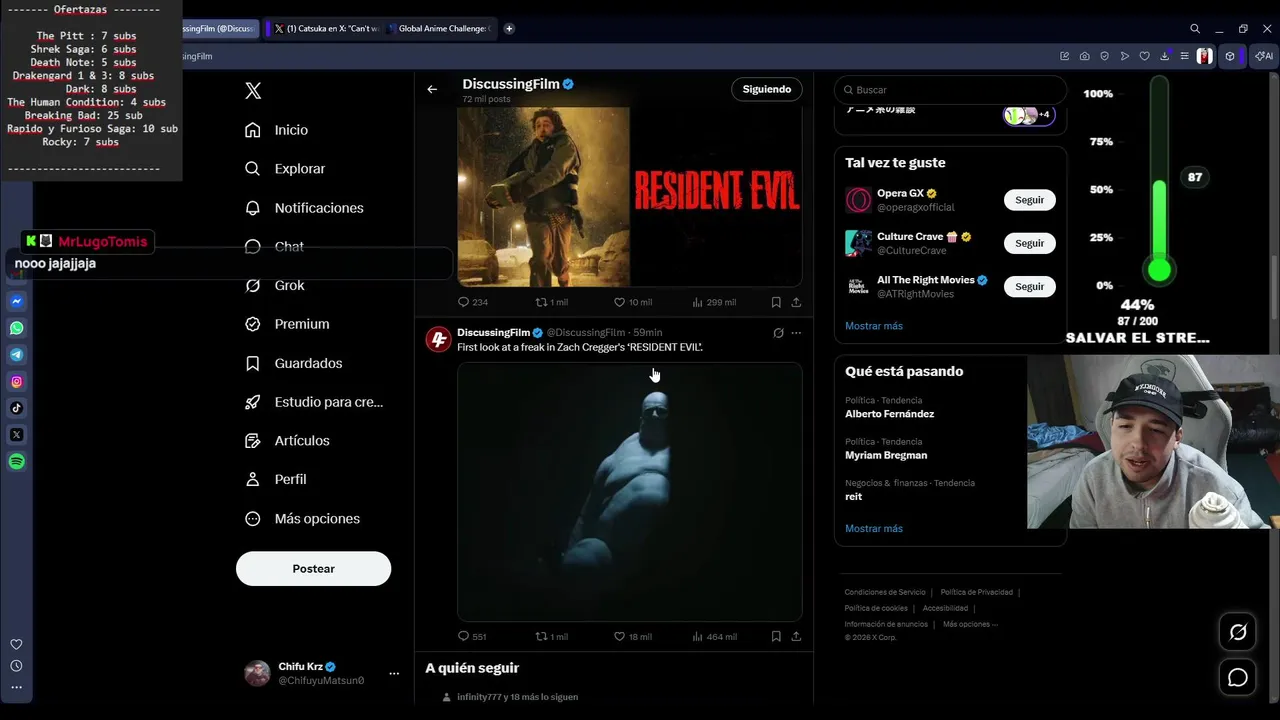Click the browser snapshot camera icon
1280x720 pixels.
tap(1085, 56)
